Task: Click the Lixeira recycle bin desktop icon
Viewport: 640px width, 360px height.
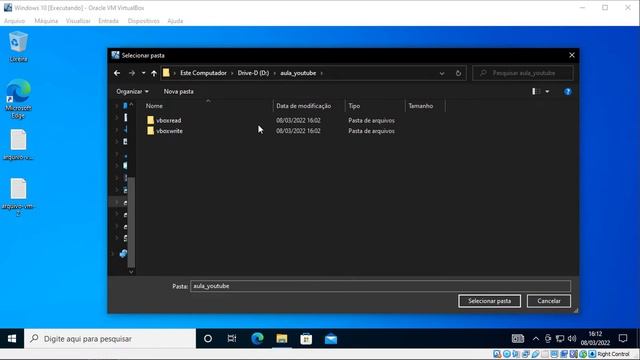Action: (x=18, y=47)
